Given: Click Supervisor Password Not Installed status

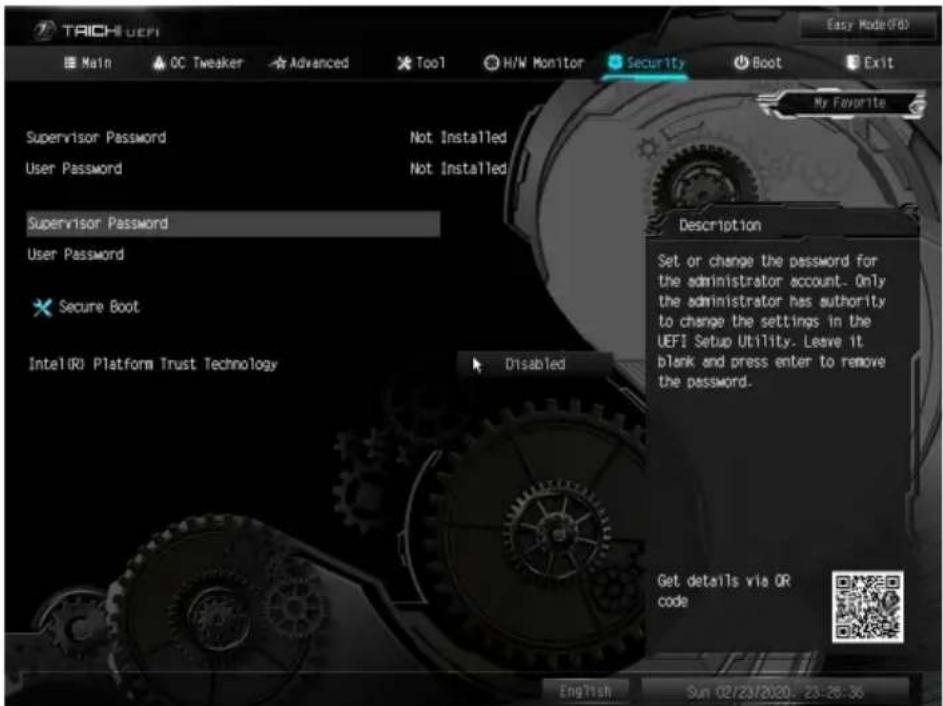Looking at the screenshot, I should click(x=458, y=138).
